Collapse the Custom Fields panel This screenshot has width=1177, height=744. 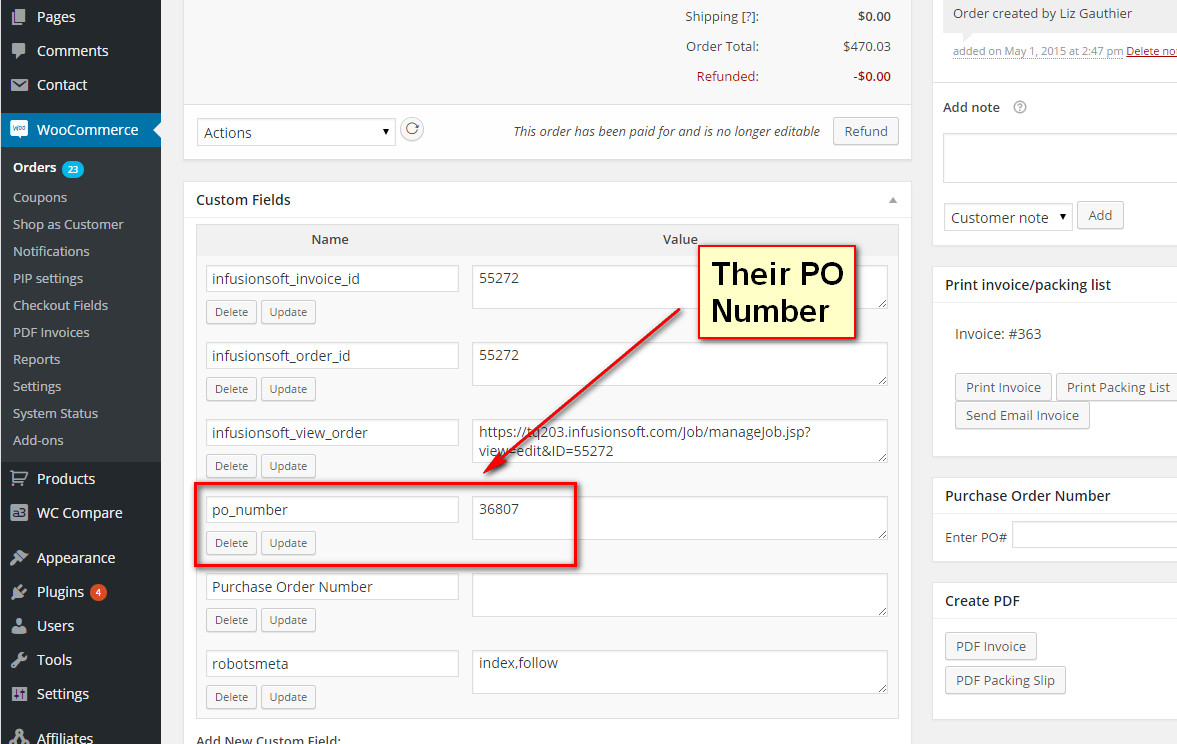tap(891, 199)
